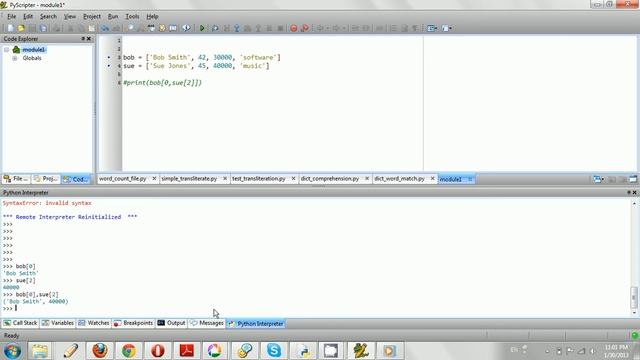Screen dimensions: 640x360
Task: Click the Debug icon next to Run
Action: click(x=215, y=28)
